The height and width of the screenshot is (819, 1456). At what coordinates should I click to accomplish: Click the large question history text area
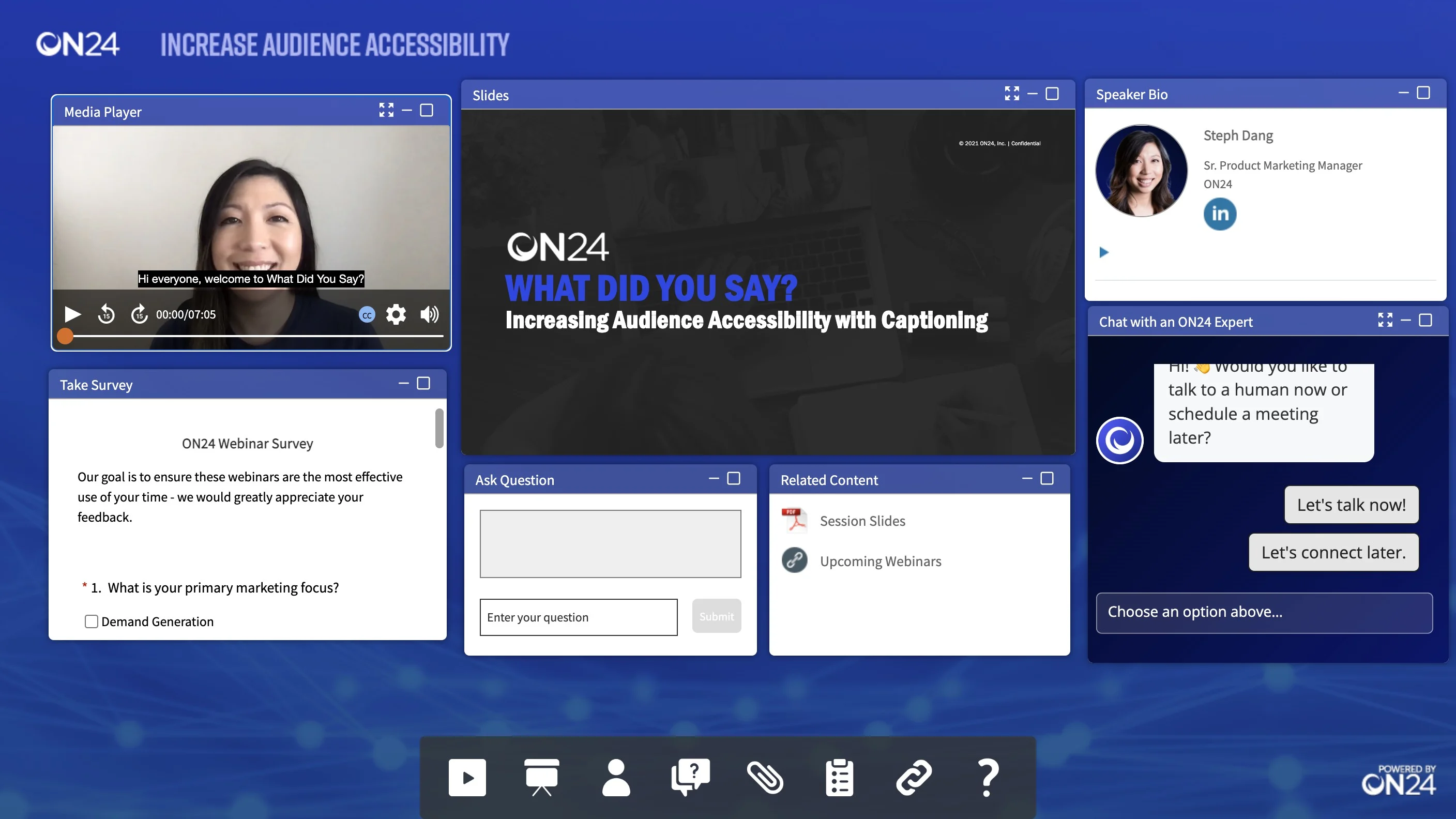coord(611,544)
